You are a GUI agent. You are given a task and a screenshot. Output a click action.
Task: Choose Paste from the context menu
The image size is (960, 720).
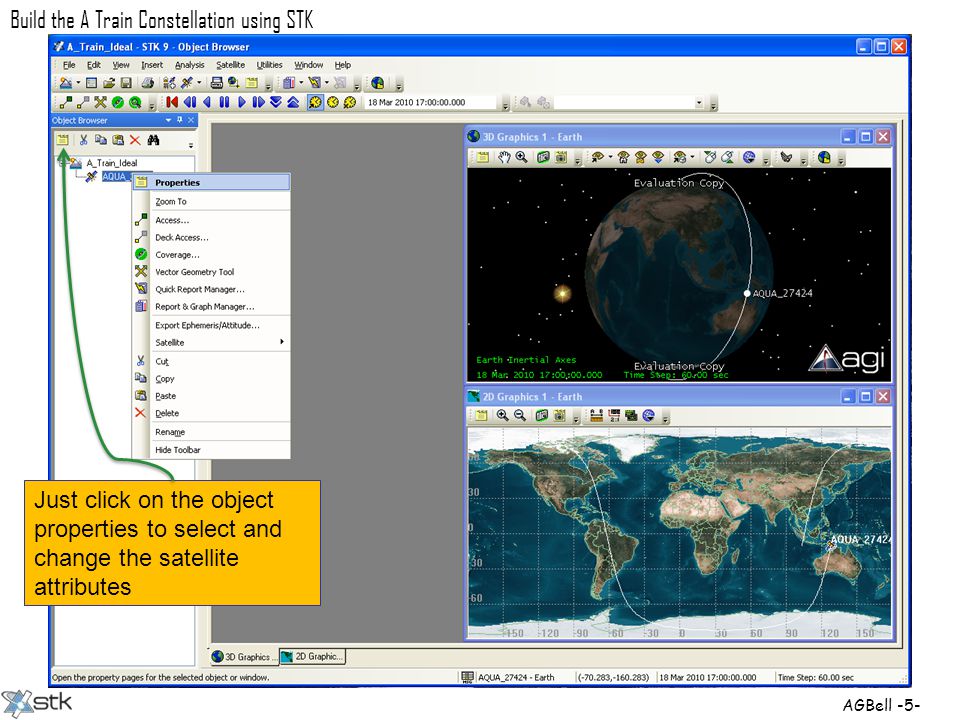pyautogui.click(x=212, y=396)
